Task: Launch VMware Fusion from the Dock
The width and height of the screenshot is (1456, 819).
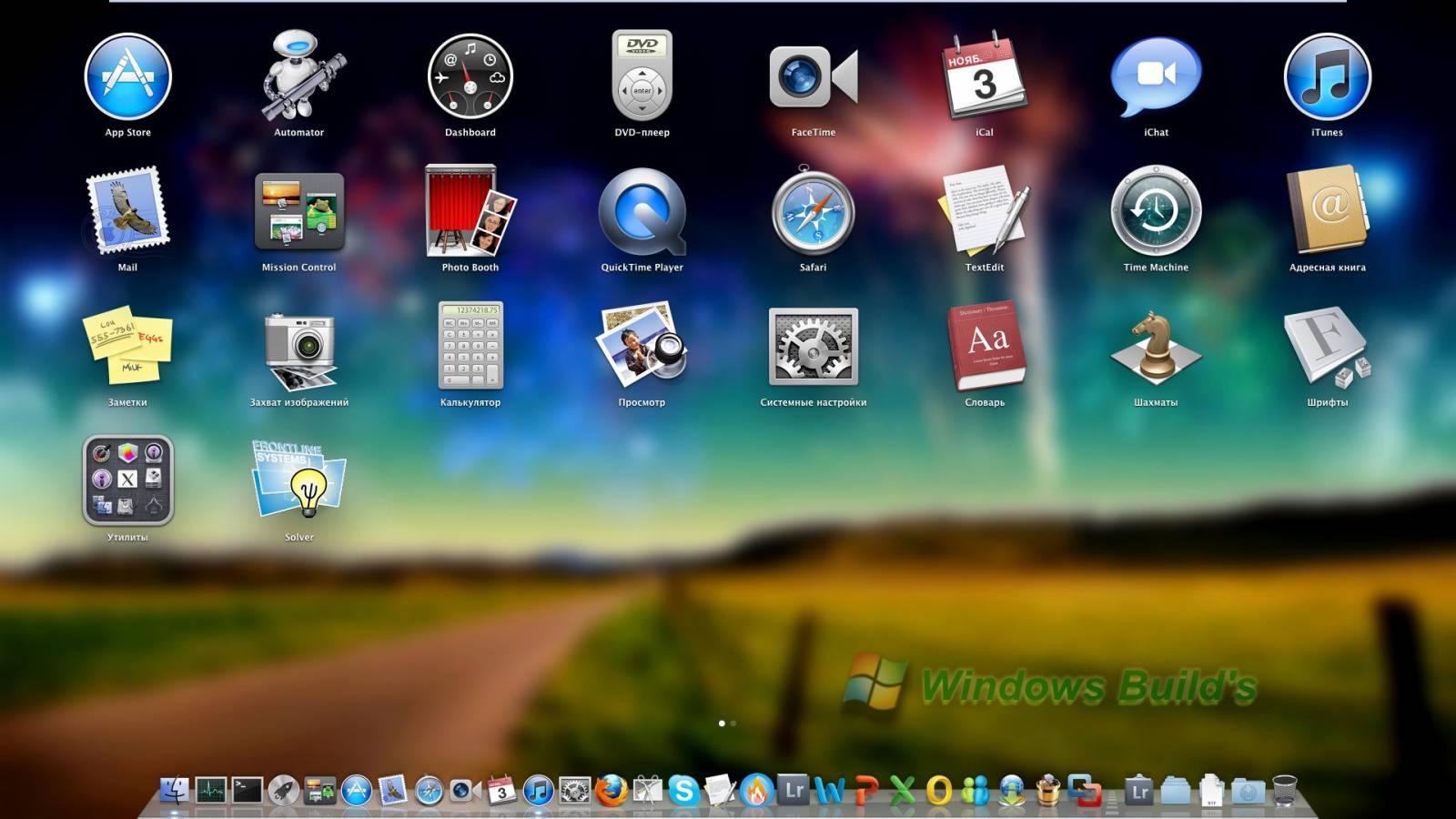Action: coord(1084,791)
